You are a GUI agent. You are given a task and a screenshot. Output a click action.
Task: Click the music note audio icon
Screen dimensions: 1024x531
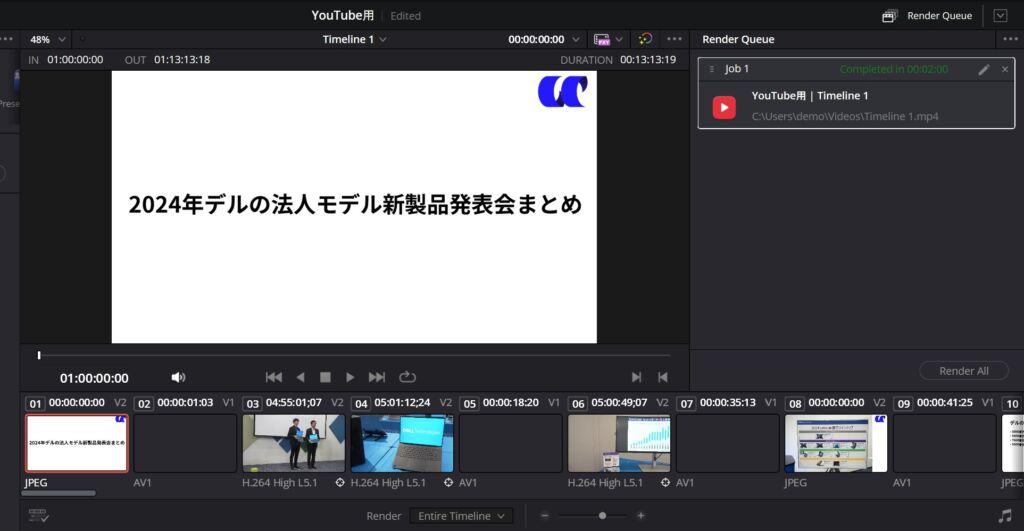point(1004,516)
